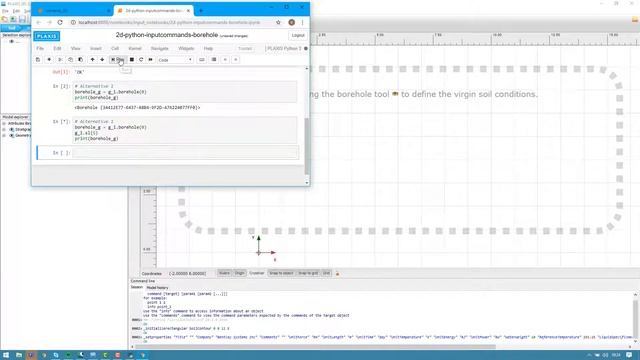Viewport: 640px width, 360px height.
Task: Toggle the Rulers button below the canvas
Action: pos(224,273)
